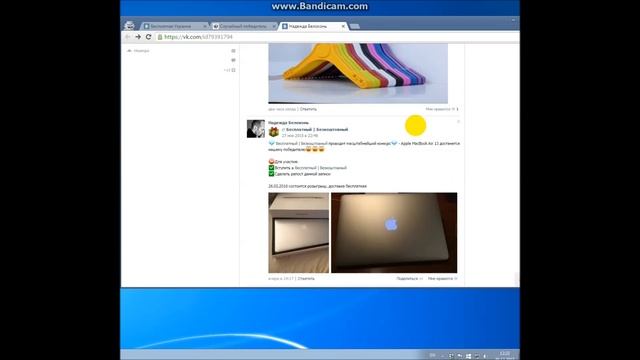Click Ответить under the MacBook post
Screen dimensions: 640x360
[x=306, y=278]
